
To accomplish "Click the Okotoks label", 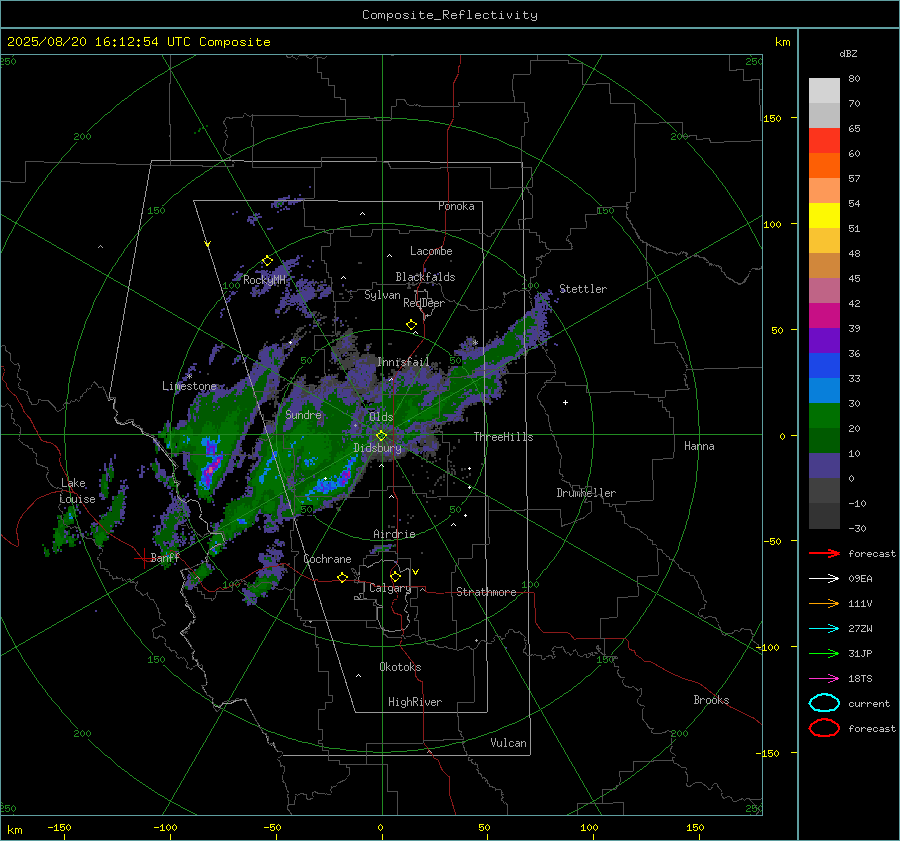I will tap(400, 667).
